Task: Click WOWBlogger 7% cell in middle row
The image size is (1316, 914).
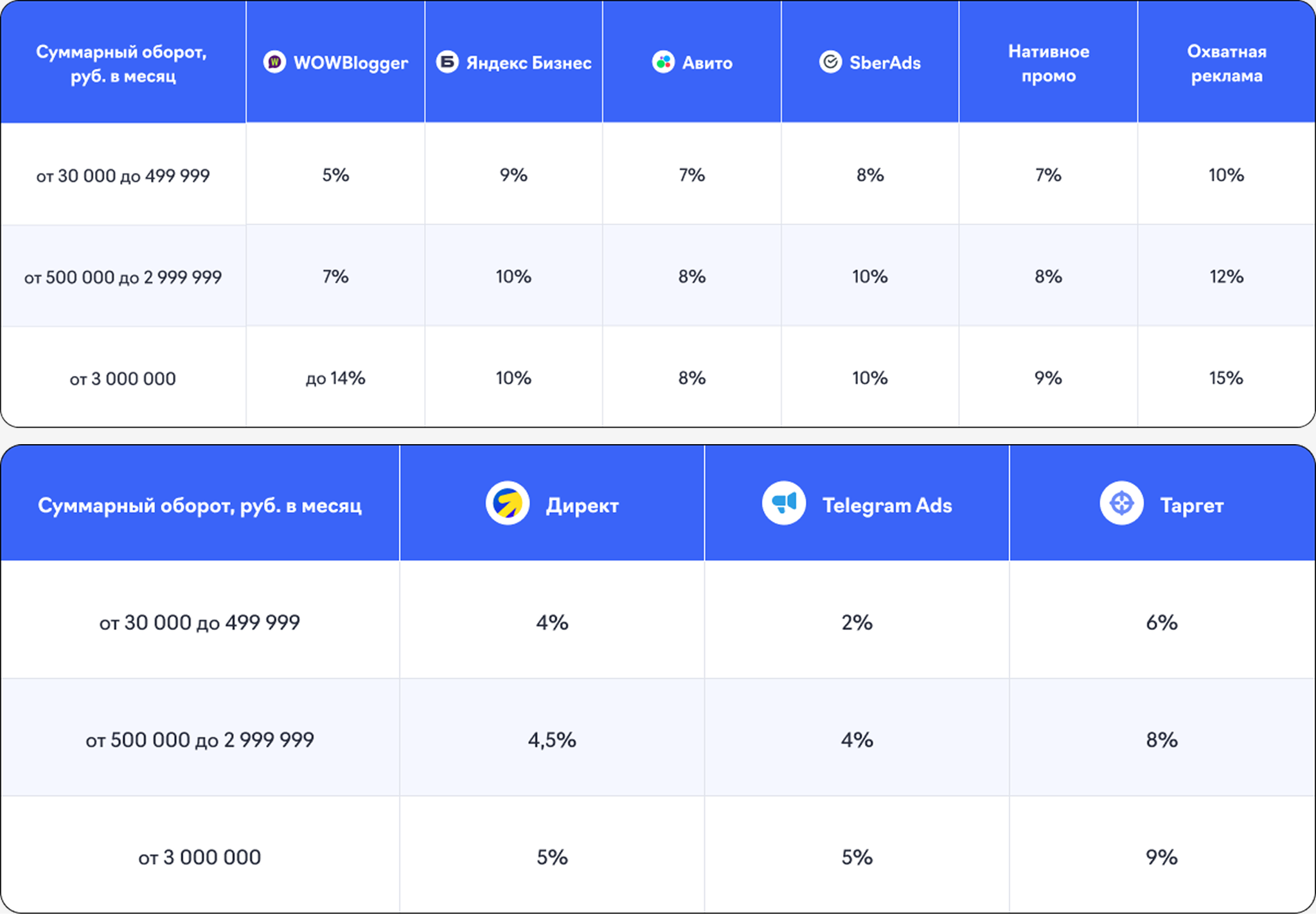Action: coord(335,276)
